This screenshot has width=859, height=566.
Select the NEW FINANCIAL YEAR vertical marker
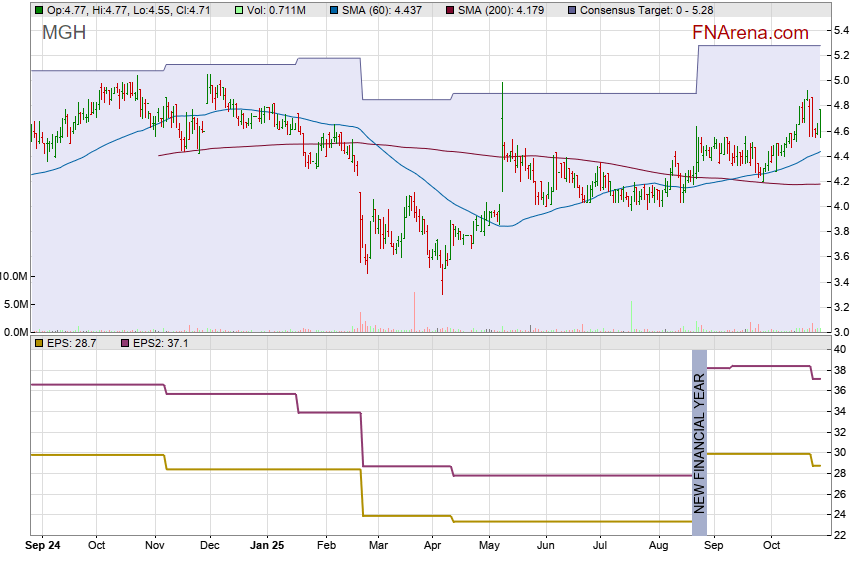pos(700,434)
